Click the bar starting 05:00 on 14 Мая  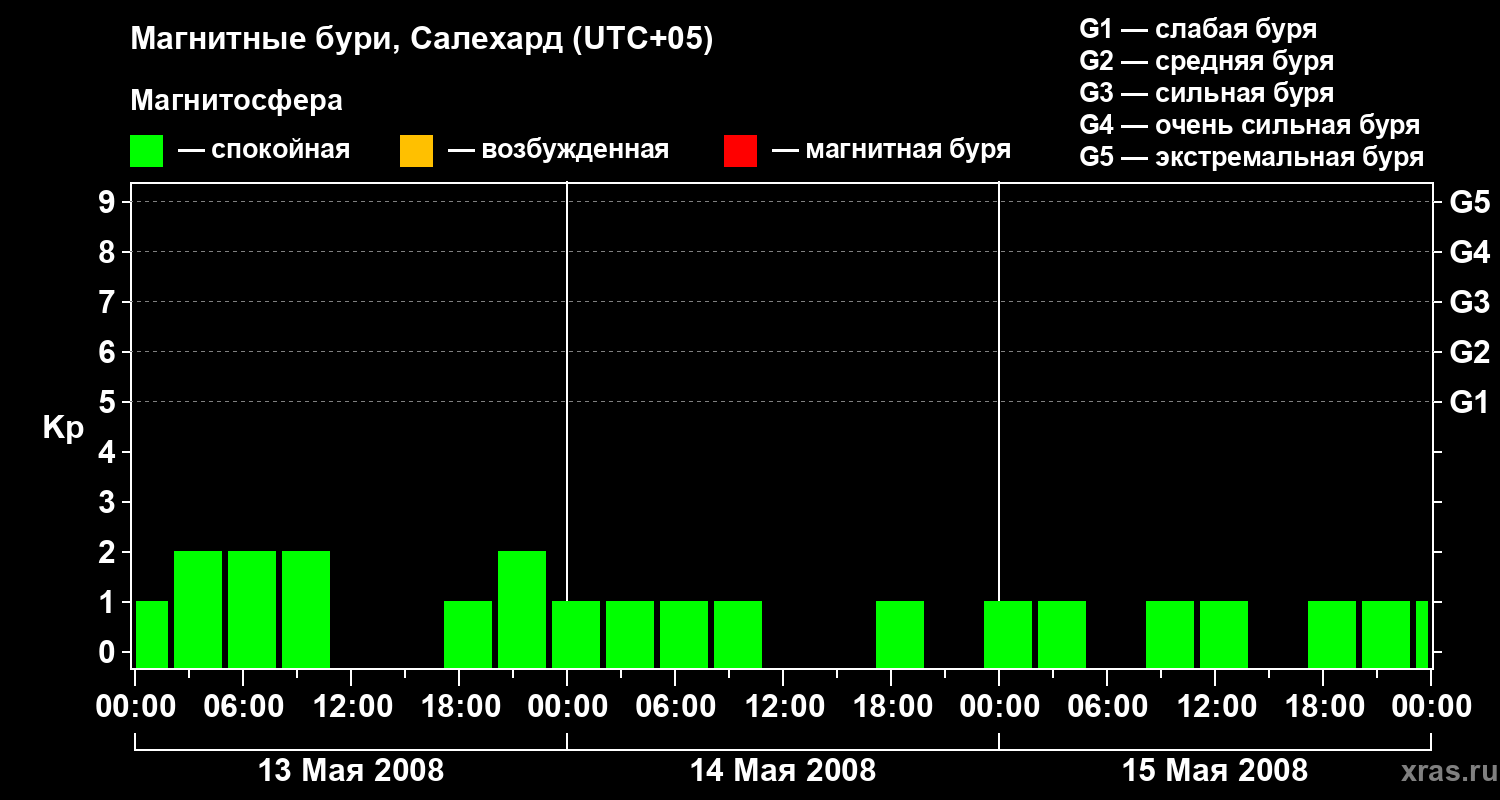click(684, 634)
